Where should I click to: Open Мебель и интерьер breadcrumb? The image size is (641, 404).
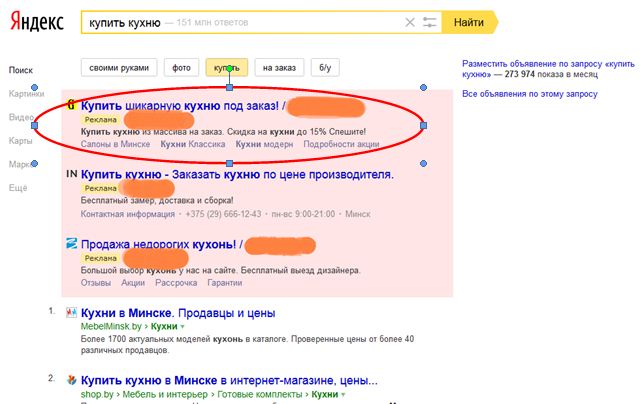point(165,394)
